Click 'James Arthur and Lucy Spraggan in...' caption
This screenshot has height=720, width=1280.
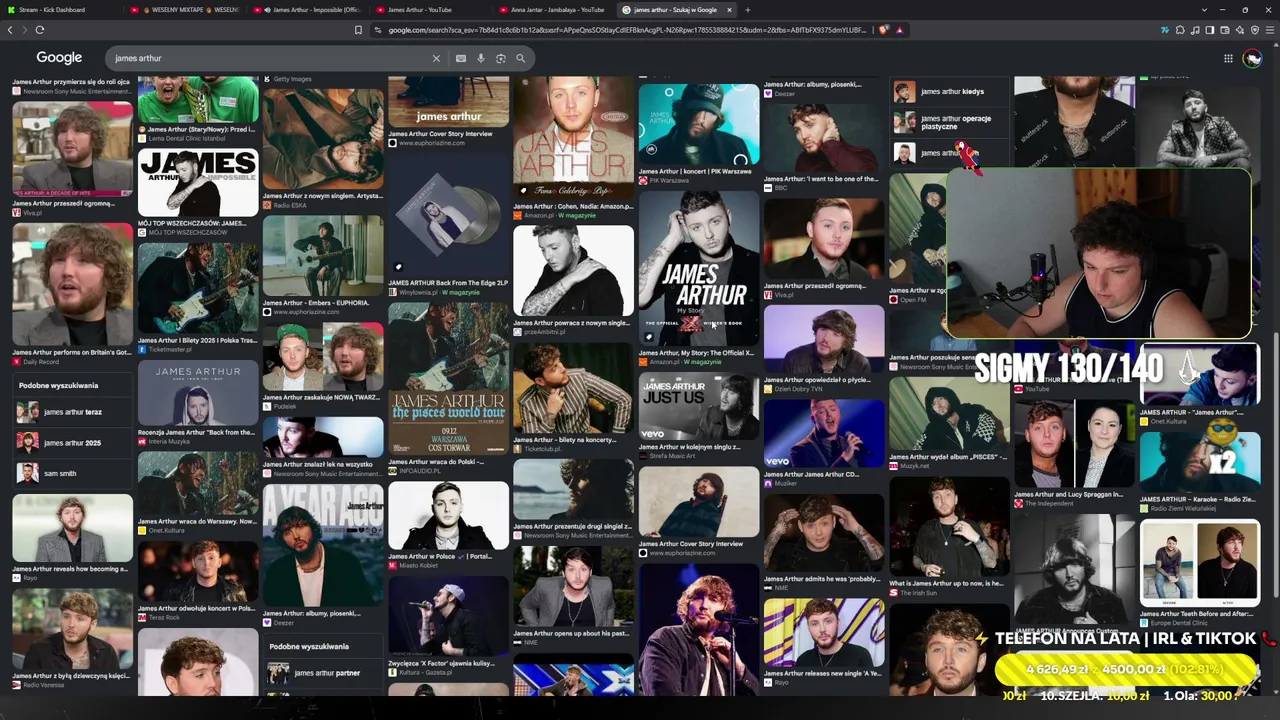[1075, 494]
